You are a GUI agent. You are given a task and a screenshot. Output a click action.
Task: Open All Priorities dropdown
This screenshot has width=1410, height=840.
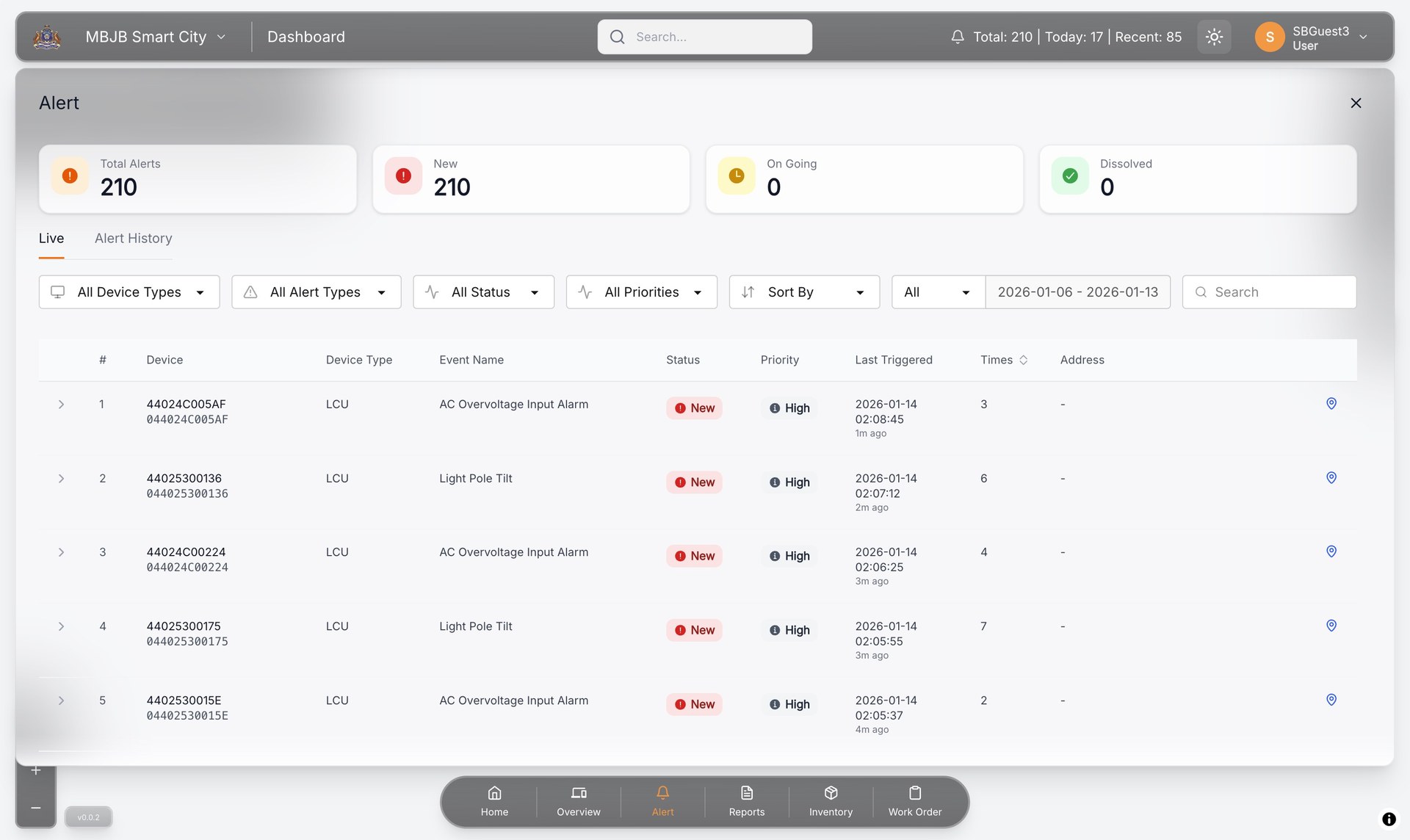641,292
